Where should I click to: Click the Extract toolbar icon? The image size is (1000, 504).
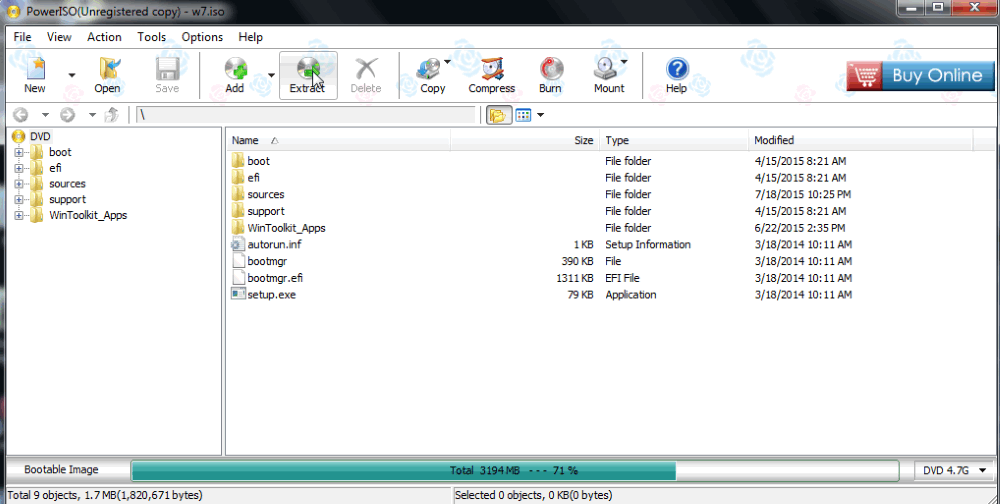point(308,75)
